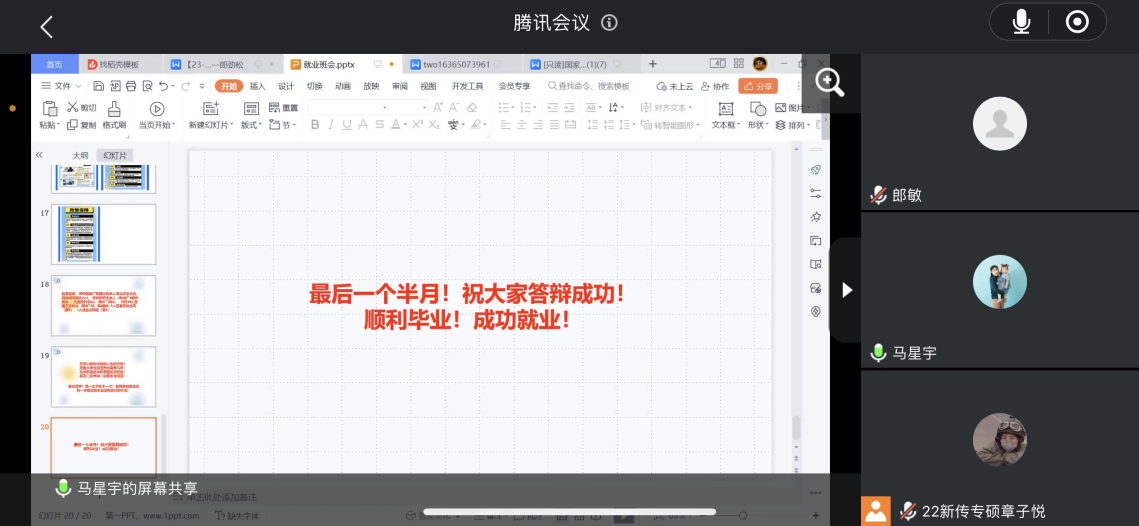Viewport: 1139px width, 526px height.
Task: Tap the microphone icon in meeting header
Action: tap(1021, 22)
